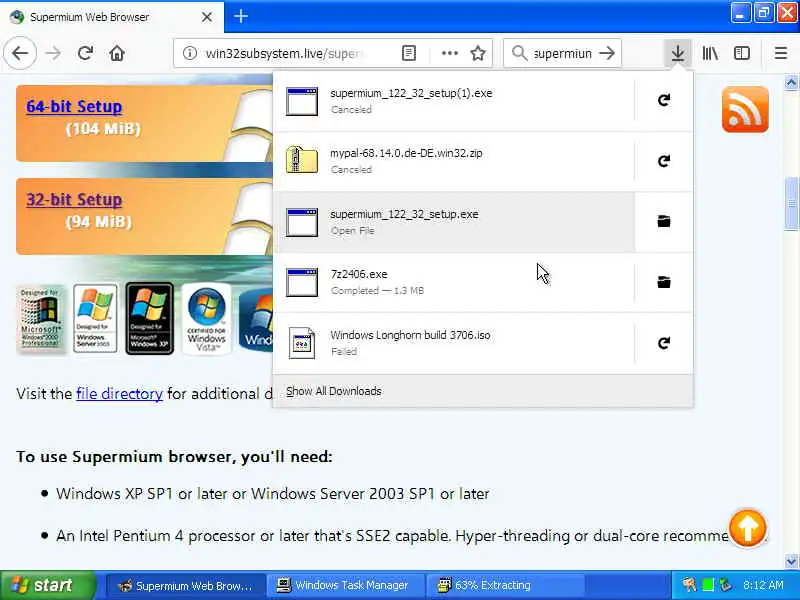800x600 pixels.
Task: Switch to Supermium Web Browser taskbar item
Action: tap(185, 586)
